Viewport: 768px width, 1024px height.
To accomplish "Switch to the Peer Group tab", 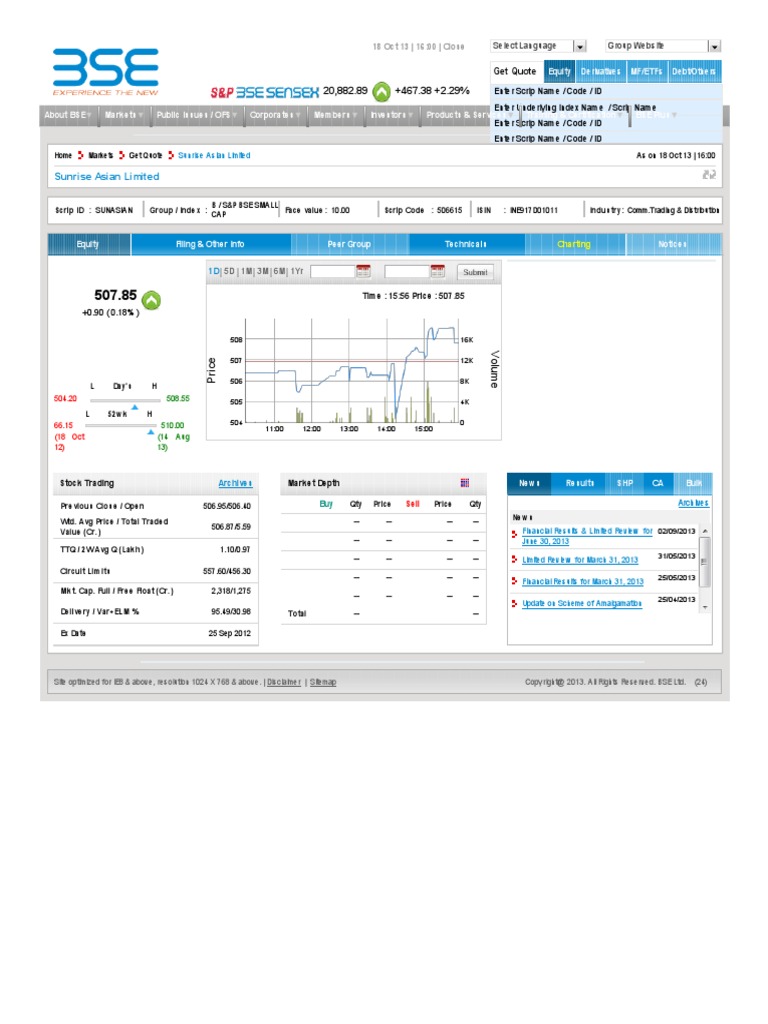I will coord(349,244).
